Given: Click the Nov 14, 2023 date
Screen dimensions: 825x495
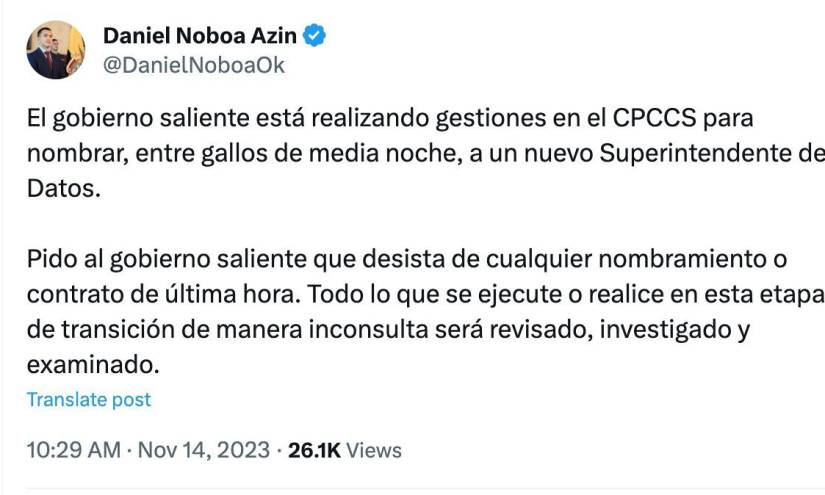Looking at the screenshot, I should point(204,450).
